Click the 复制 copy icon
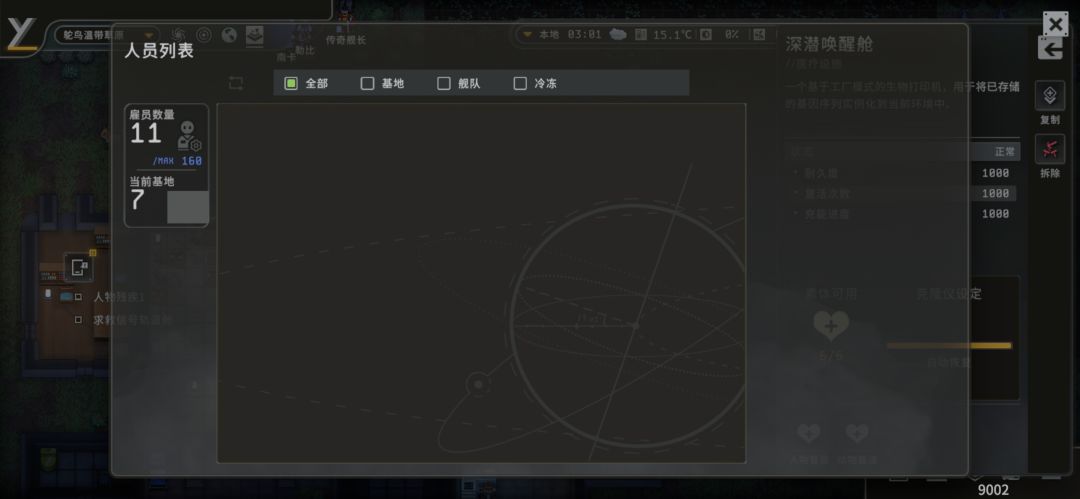 coord(1050,95)
